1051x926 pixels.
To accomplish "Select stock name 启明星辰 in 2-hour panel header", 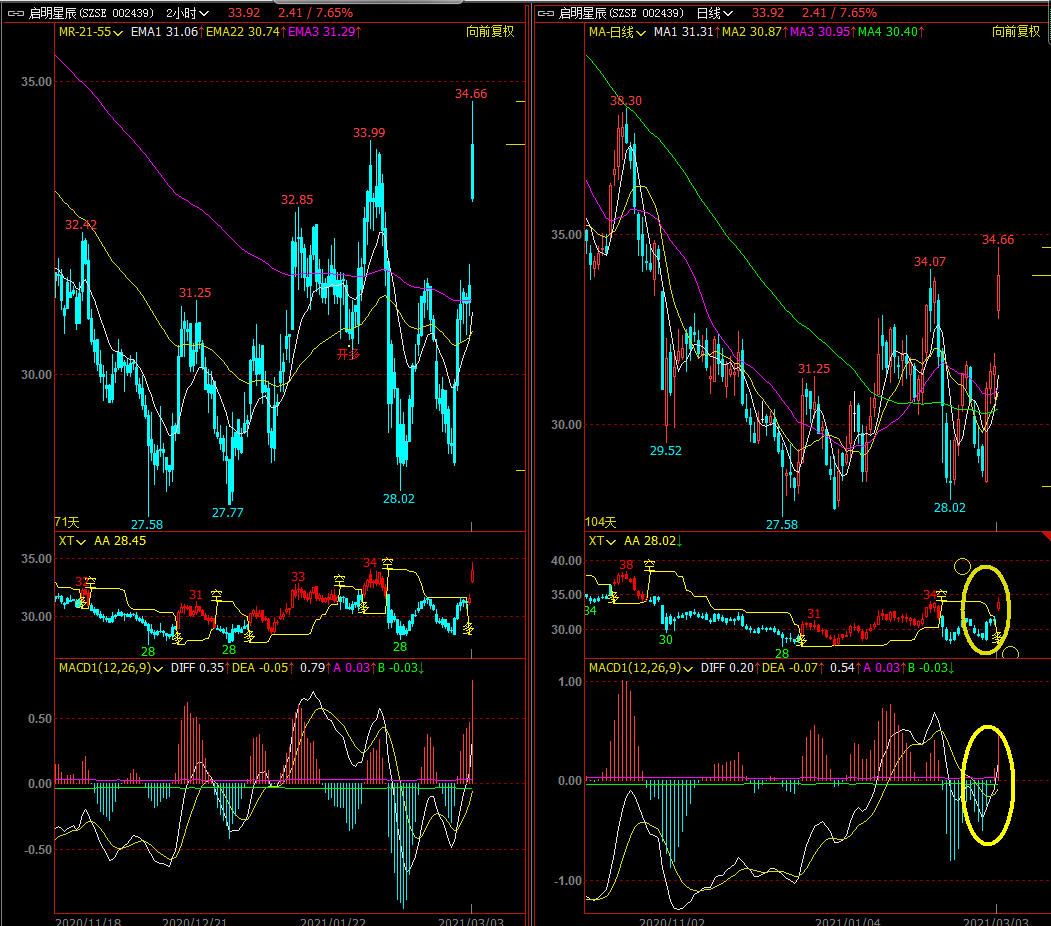I will [53, 13].
